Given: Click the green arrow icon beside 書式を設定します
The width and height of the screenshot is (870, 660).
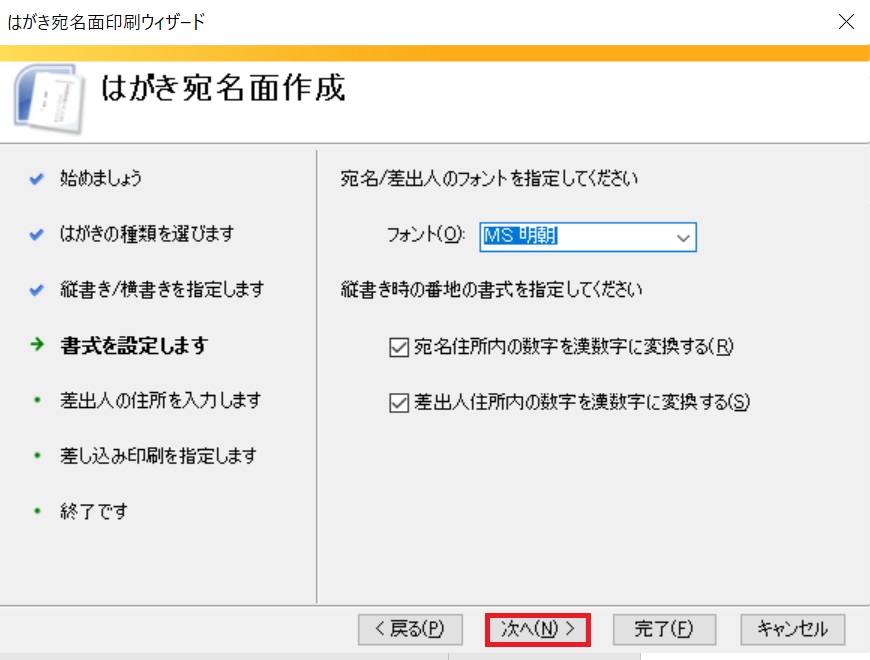Looking at the screenshot, I should 37,345.
